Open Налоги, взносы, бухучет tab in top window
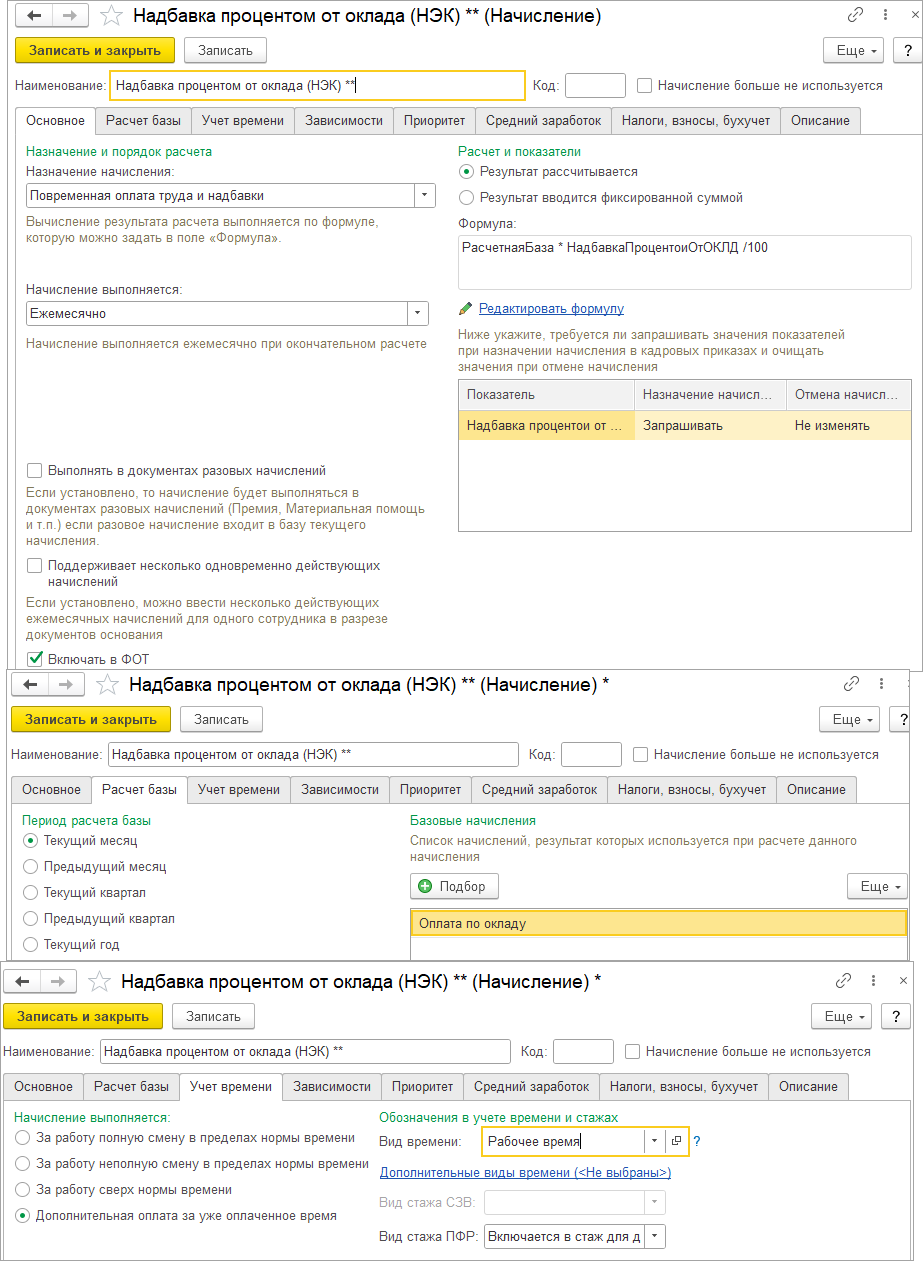Image resolution: width=923 pixels, height=1261 pixels. tap(696, 121)
